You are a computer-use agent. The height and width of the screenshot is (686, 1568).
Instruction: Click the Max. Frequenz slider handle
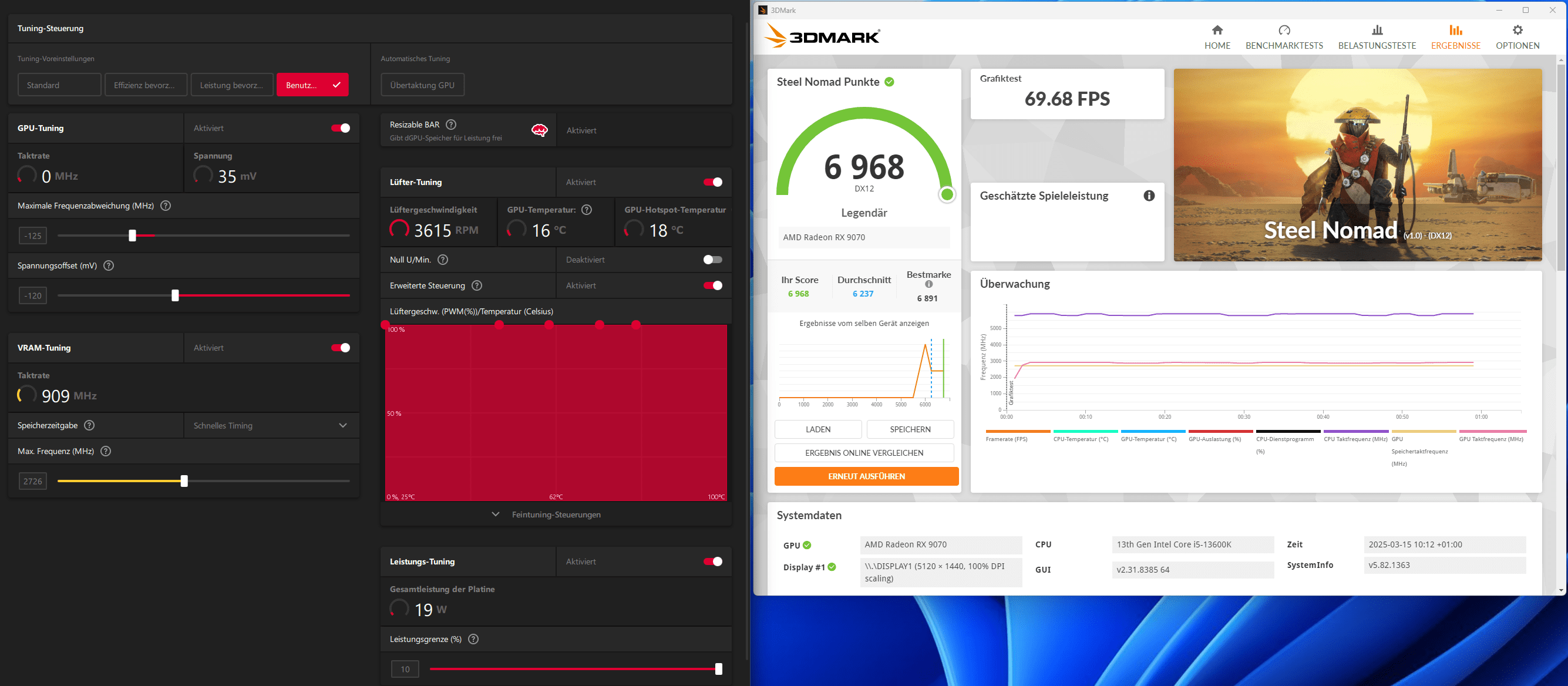pos(184,482)
